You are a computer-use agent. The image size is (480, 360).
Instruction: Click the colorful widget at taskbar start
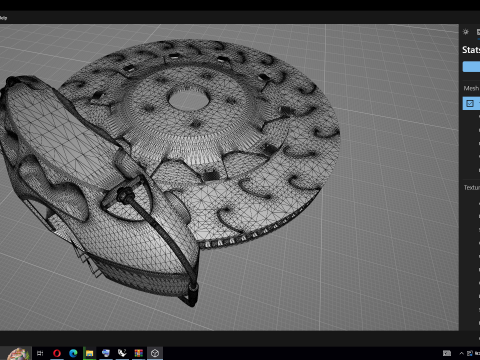tap(17, 353)
